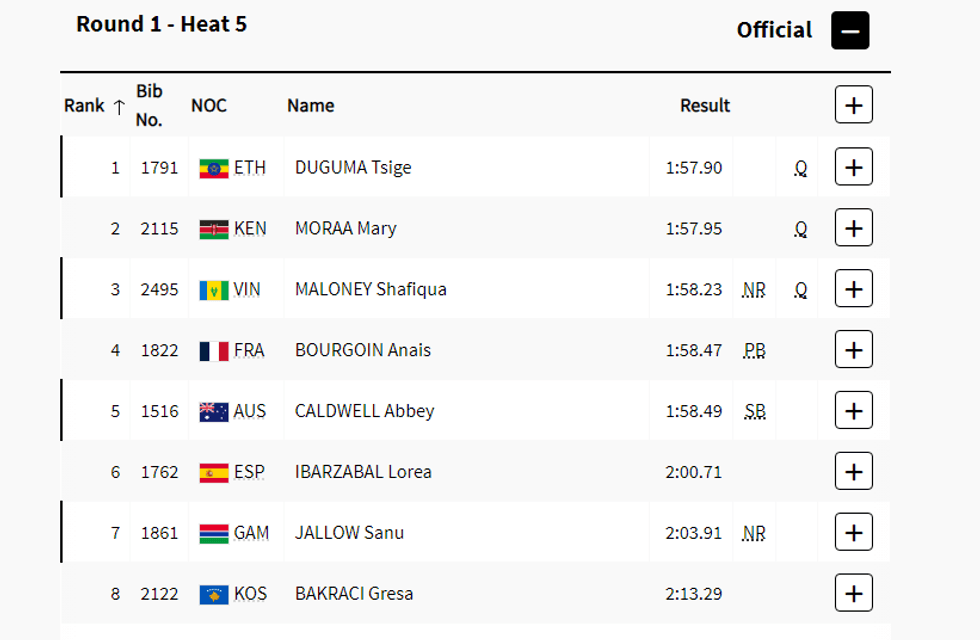Click the Kenya flag icon

pos(214,229)
